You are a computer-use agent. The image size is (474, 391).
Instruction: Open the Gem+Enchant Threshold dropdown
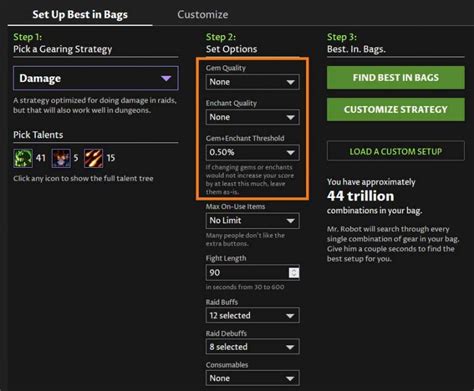point(252,153)
